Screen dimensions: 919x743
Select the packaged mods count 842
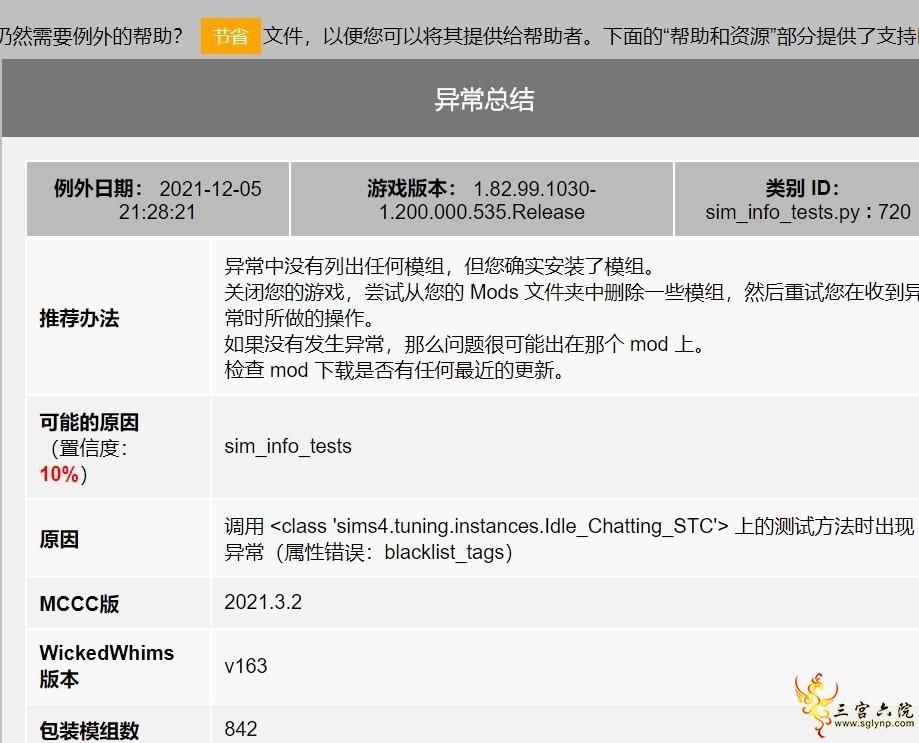[241, 729]
